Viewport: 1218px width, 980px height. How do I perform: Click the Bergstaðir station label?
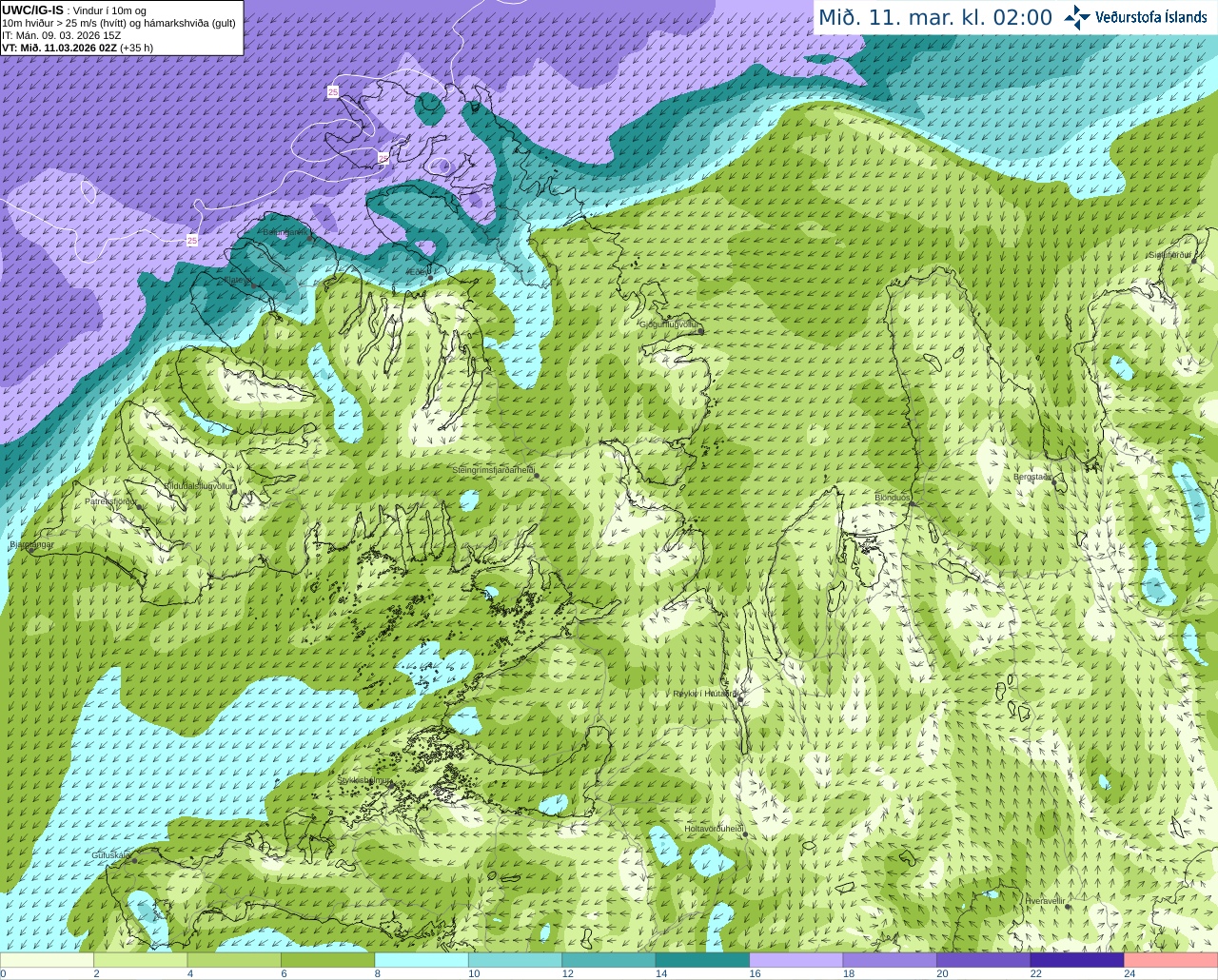[1032, 477]
